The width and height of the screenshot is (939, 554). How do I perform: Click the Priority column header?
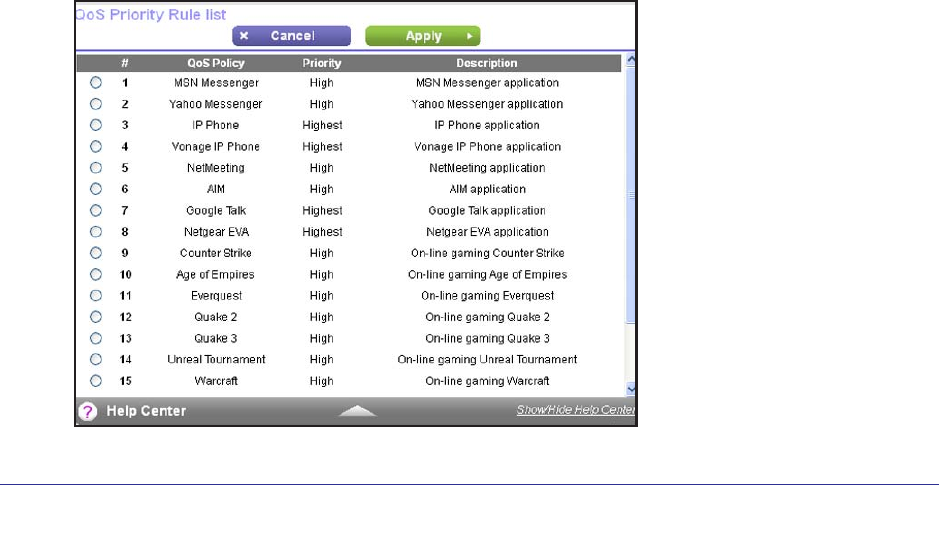322,63
